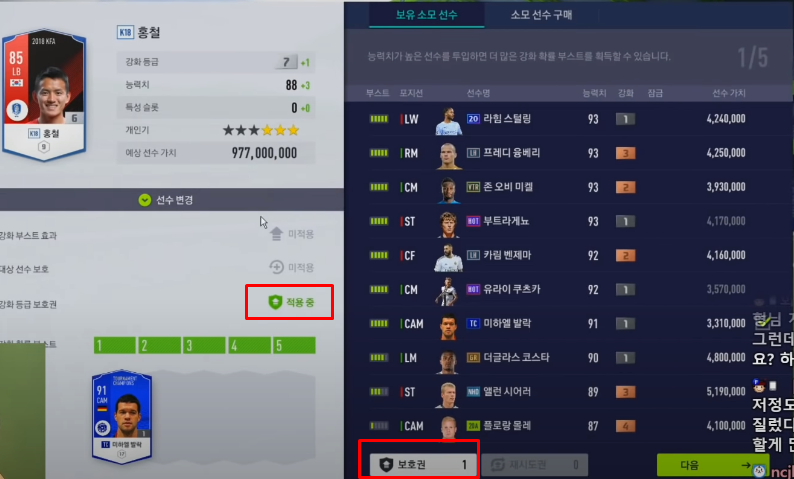794x479 pixels.
Task: Sort by the 선수 가치 column header
Action: [729, 94]
